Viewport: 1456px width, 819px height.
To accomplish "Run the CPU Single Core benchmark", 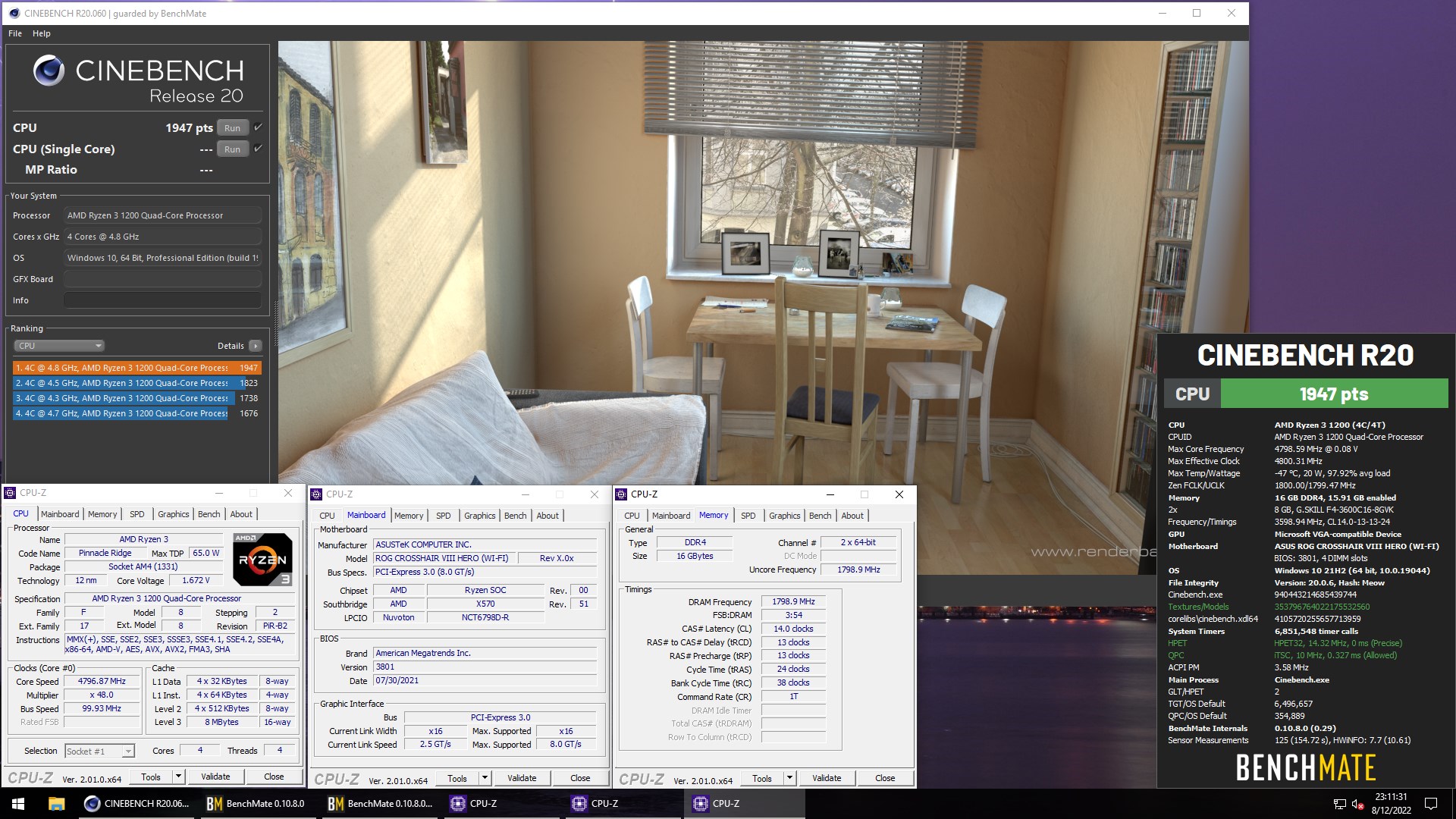I will coord(233,149).
